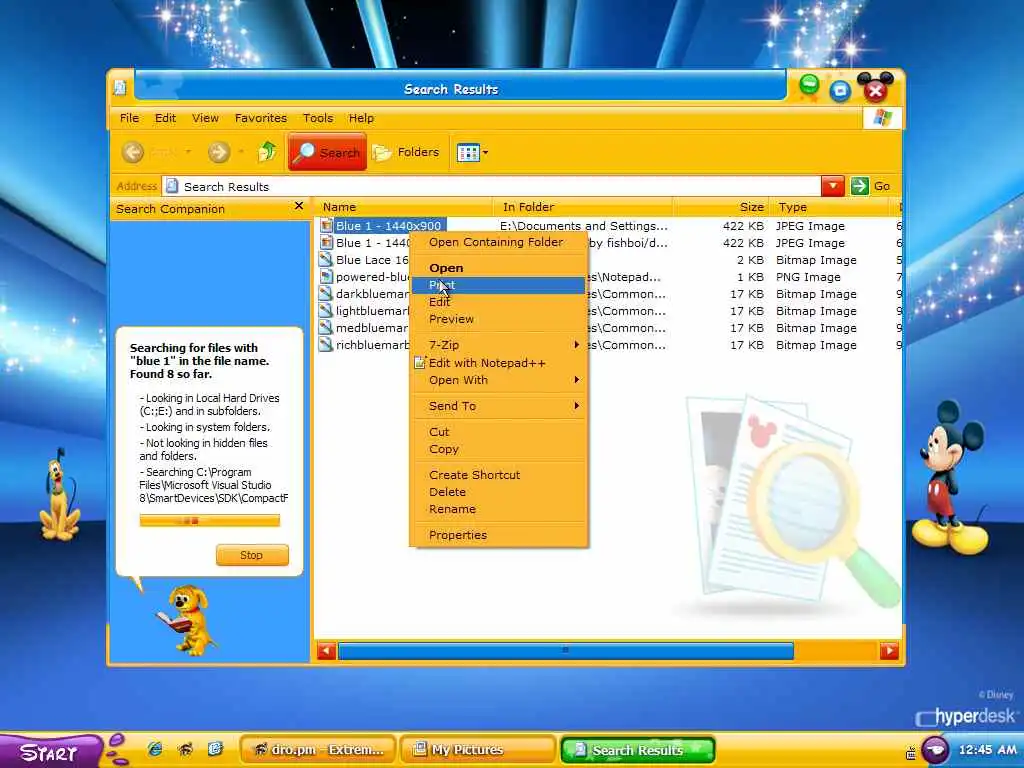Click the search progress bar
Viewport: 1024px width, 768px height.
coord(210,520)
